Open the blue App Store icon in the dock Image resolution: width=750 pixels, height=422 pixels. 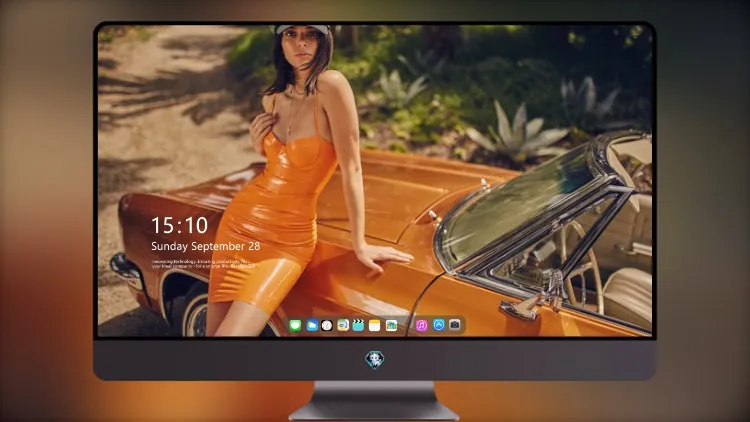[x=439, y=325]
